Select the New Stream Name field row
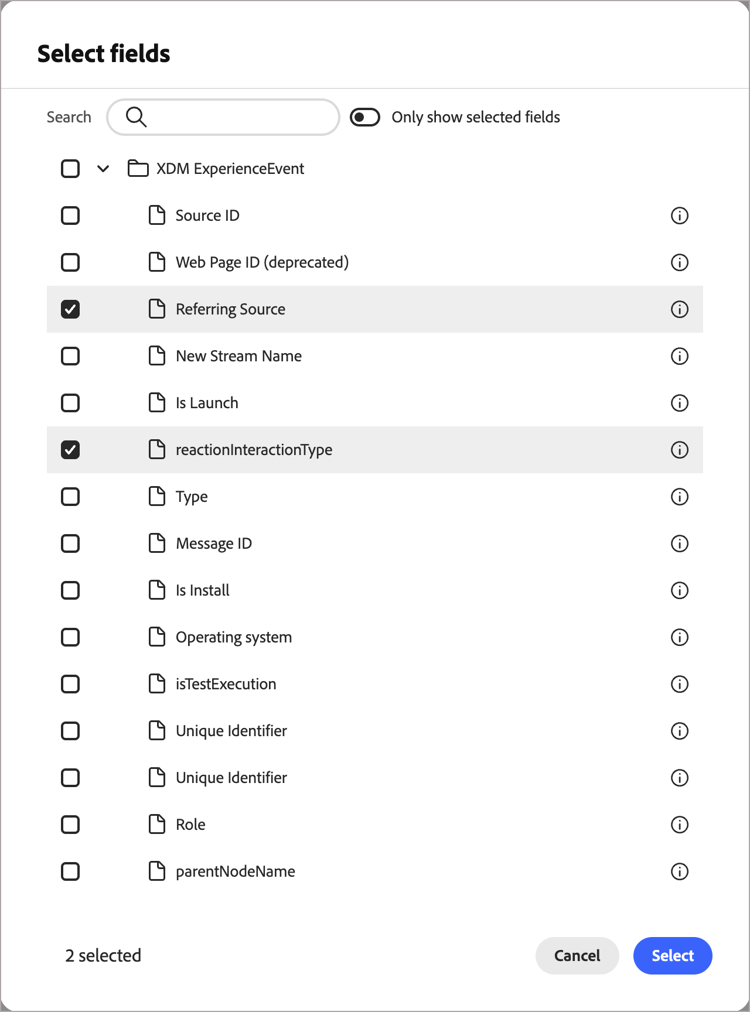The height and width of the screenshot is (1012, 750). [240, 356]
